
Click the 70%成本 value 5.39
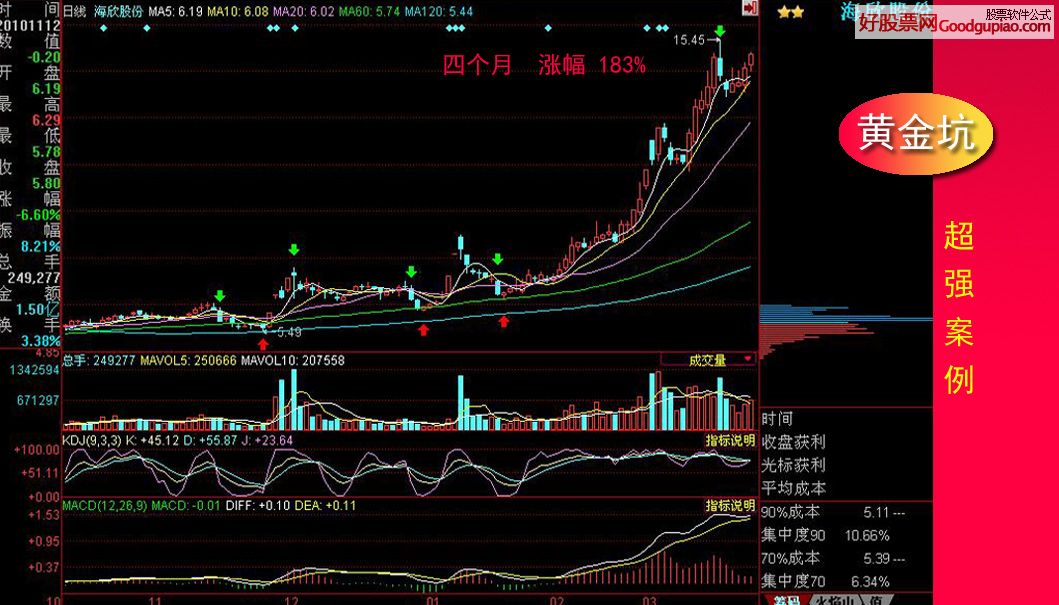coord(876,558)
